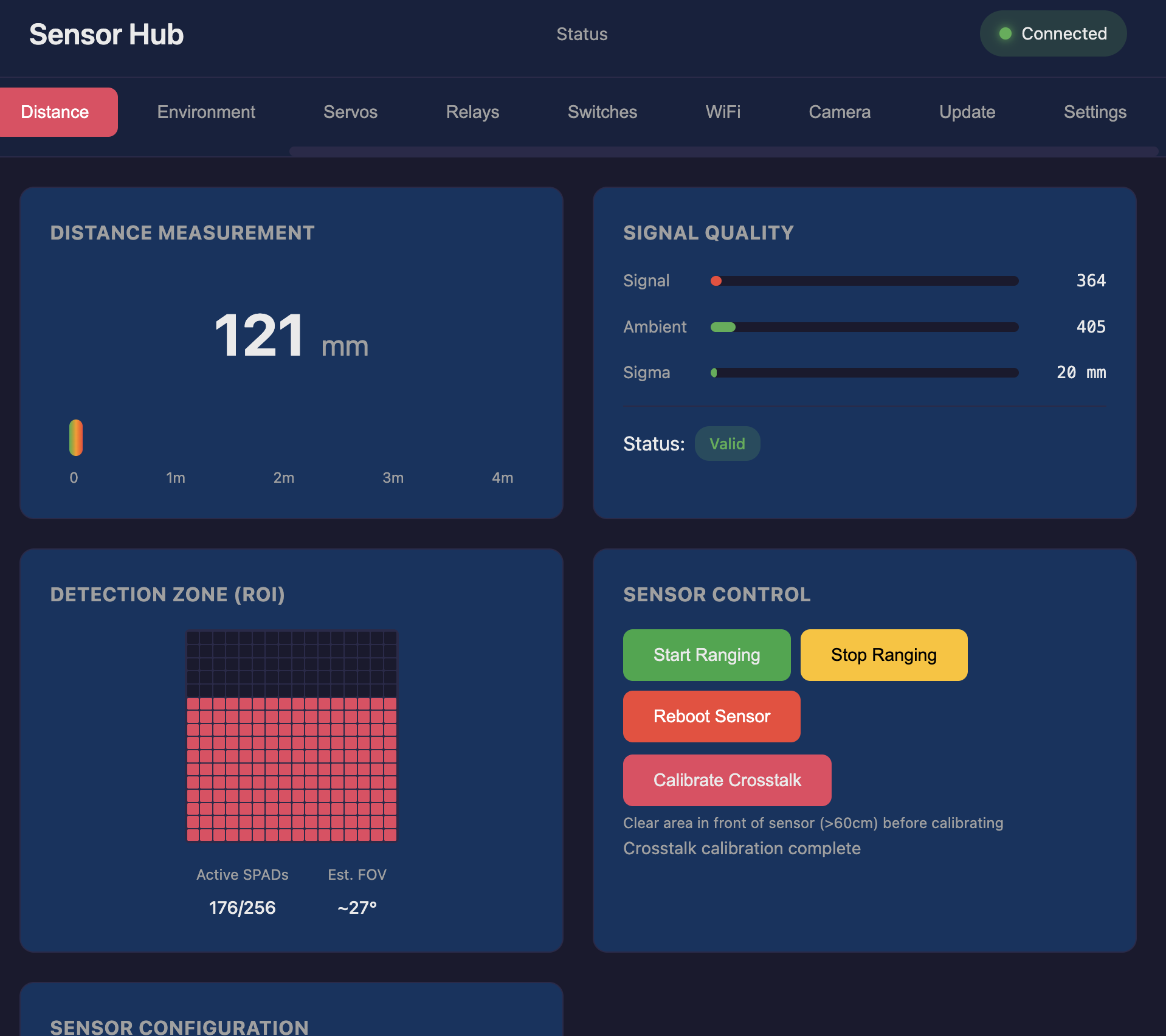Click the Sensor Hub title
This screenshot has width=1166, height=1036.
[106, 34]
